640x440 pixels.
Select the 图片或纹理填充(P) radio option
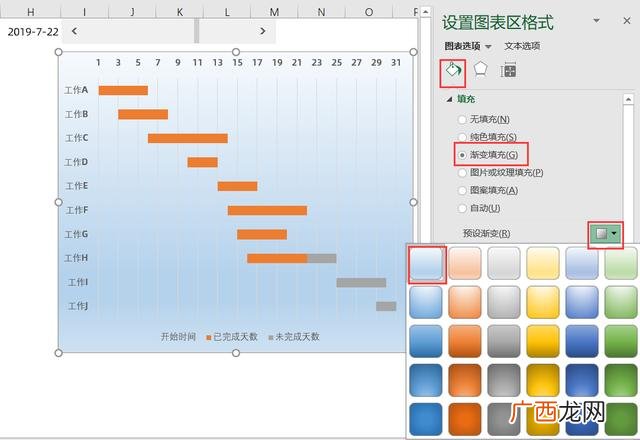click(x=501, y=173)
